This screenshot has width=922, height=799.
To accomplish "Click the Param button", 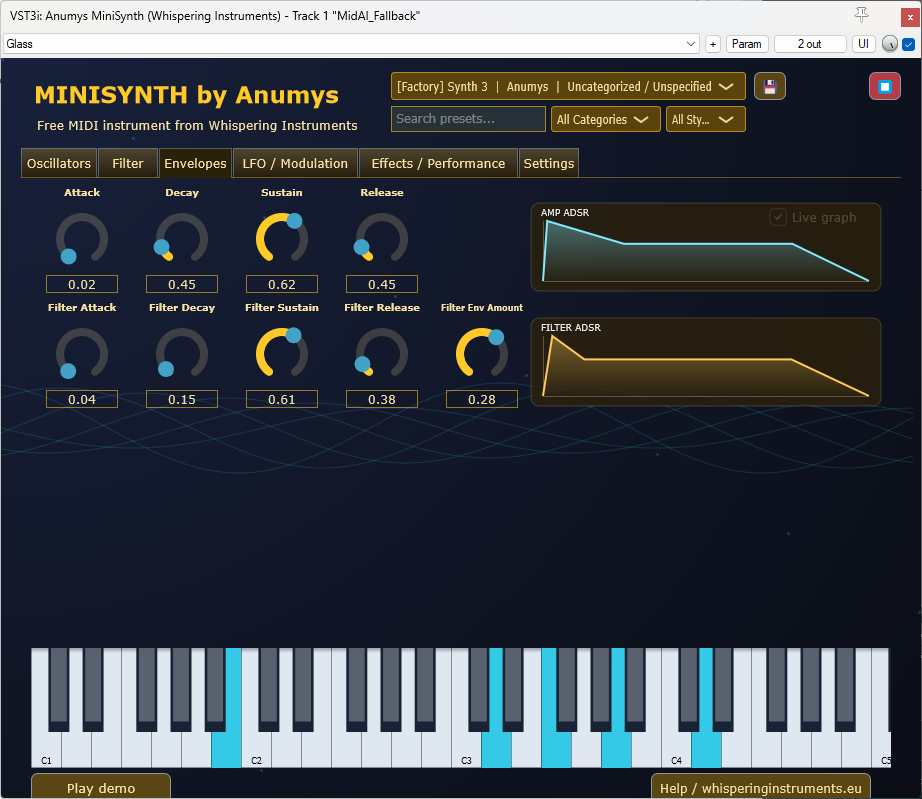I will 747,44.
